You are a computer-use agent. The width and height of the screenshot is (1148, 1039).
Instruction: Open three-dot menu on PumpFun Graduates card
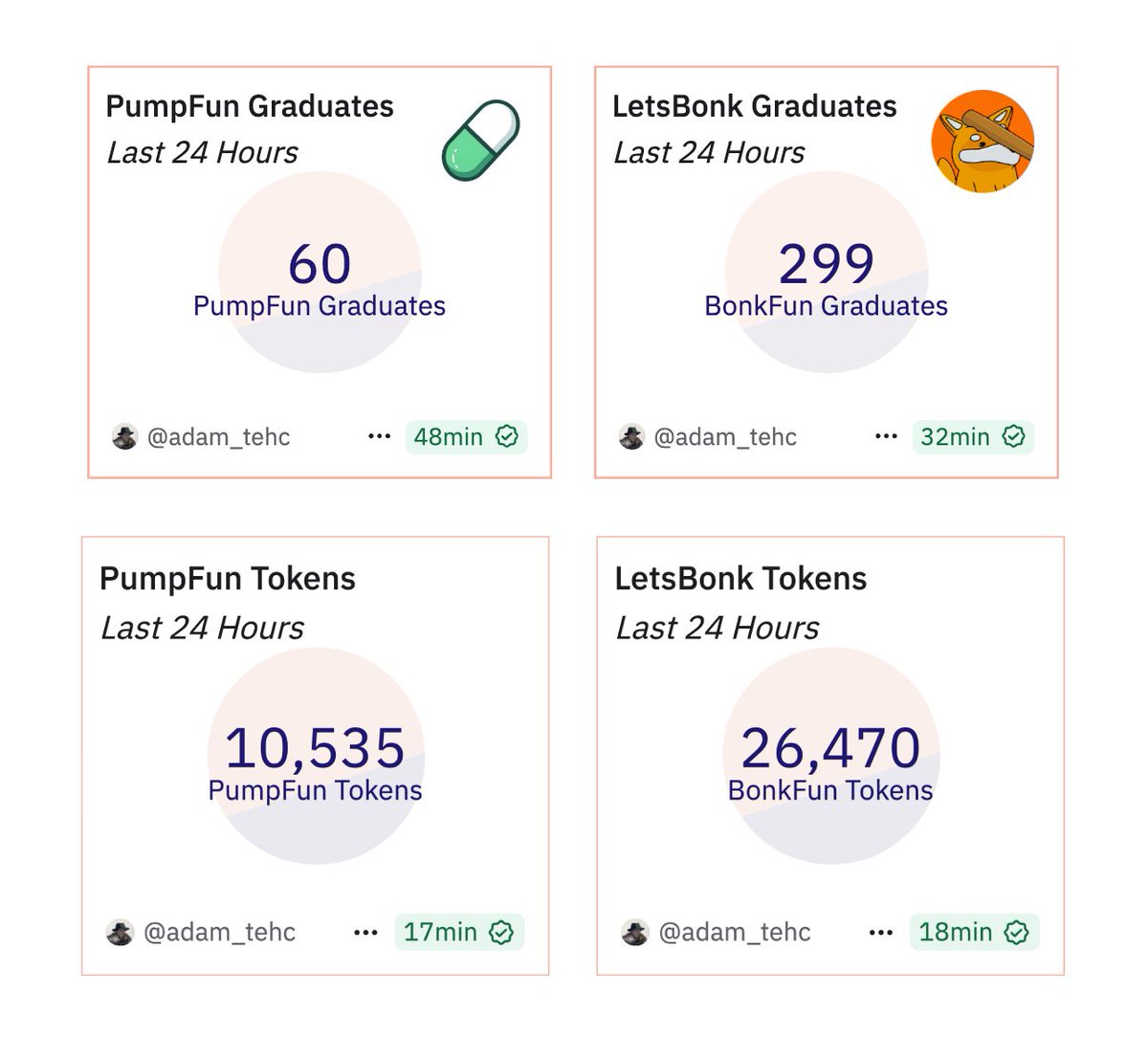(x=380, y=436)
